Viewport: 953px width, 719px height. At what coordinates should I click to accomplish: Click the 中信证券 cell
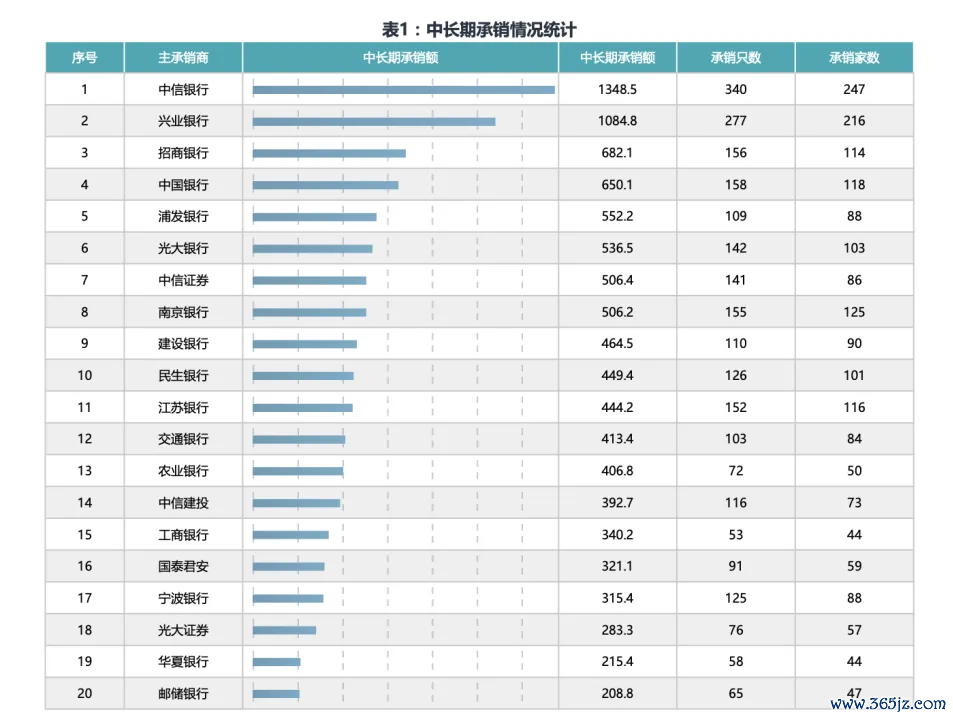tap(183, 280)
